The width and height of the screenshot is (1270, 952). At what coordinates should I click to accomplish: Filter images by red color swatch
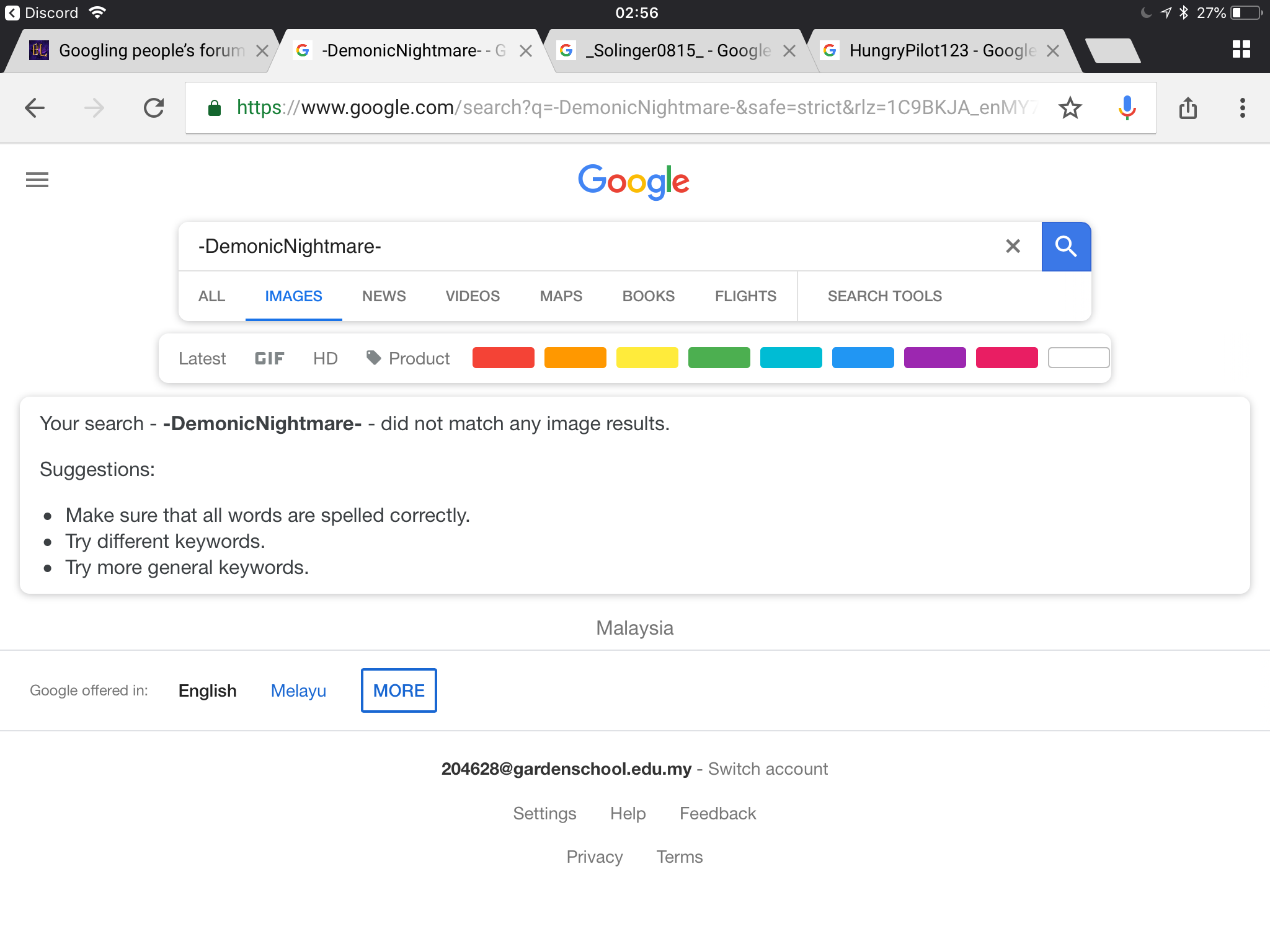click(503, 358)
